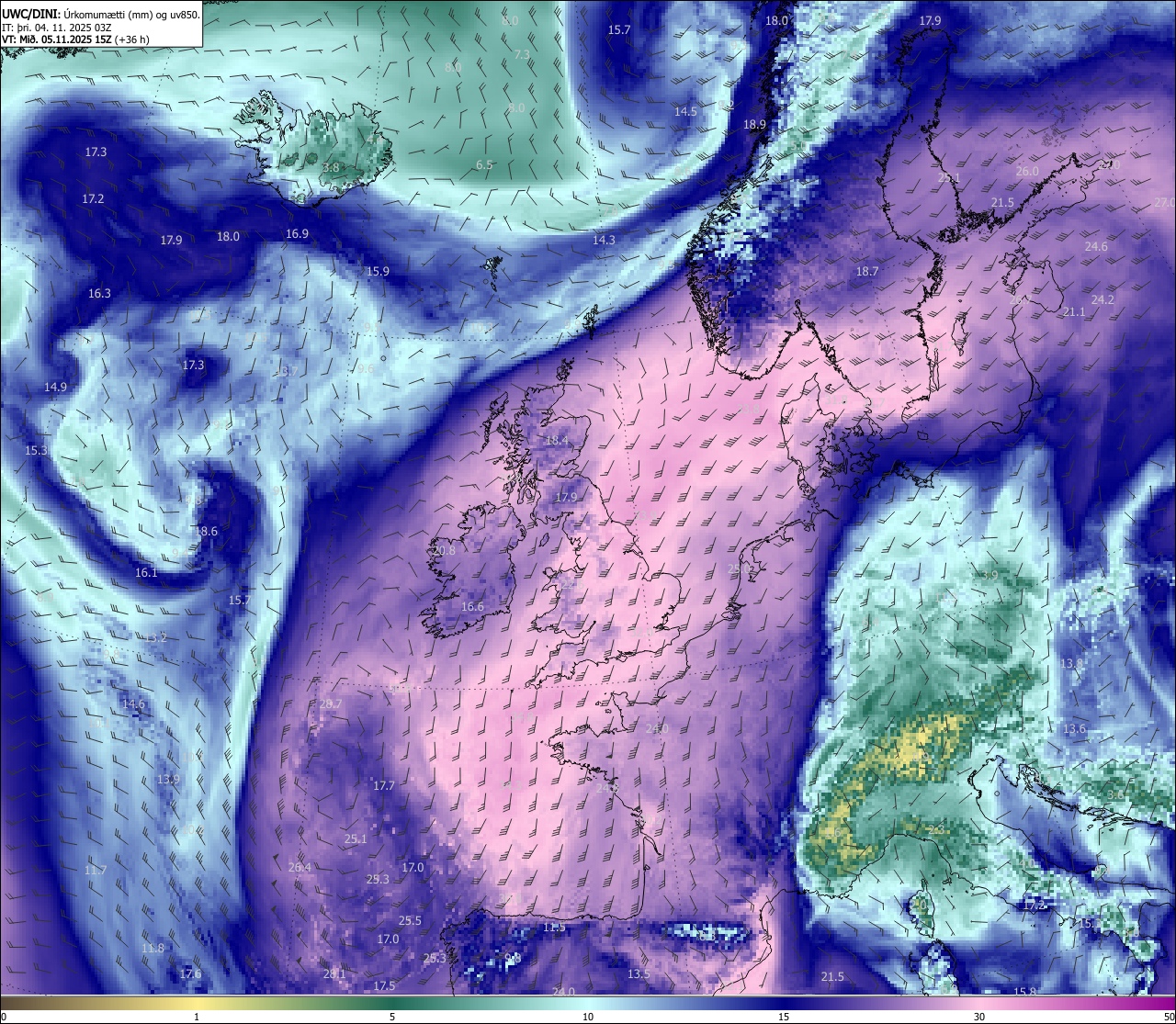Click the 'UWC/DINI: Úrkomumætti (mm) og uv850.' title
1176x1024 pixels.
100,14
